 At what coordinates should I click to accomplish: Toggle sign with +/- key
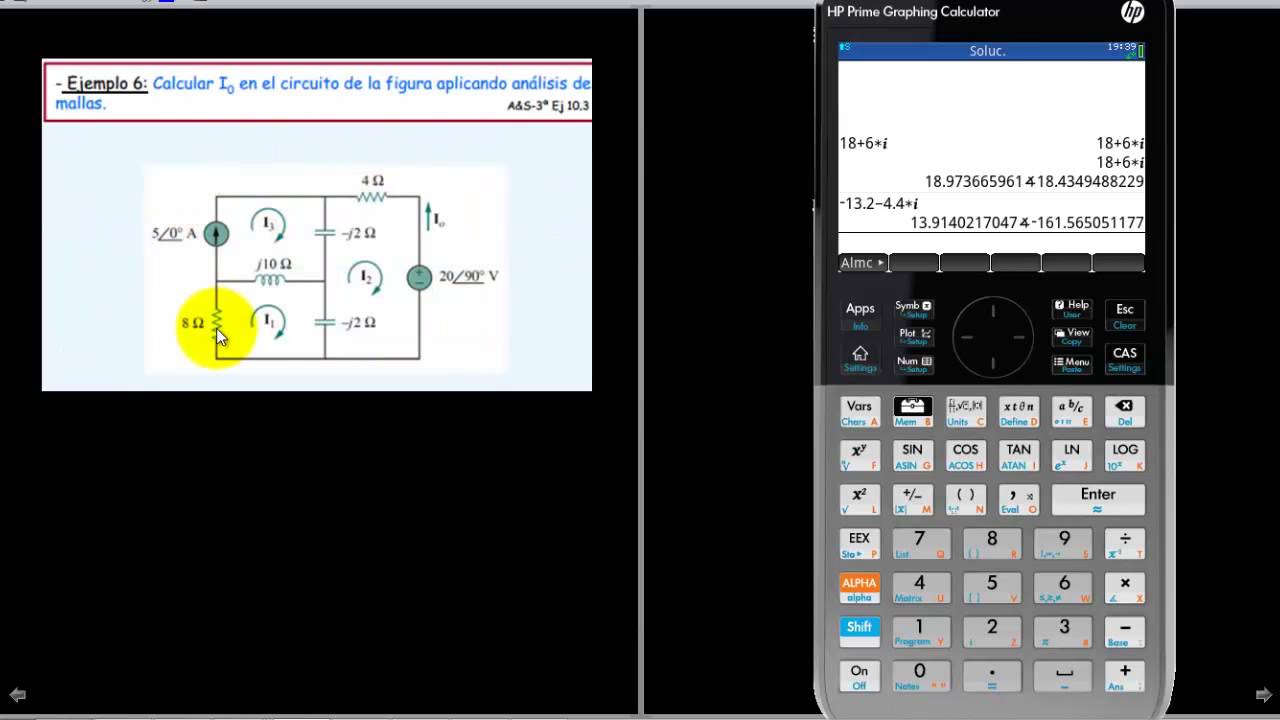point(912,500)
